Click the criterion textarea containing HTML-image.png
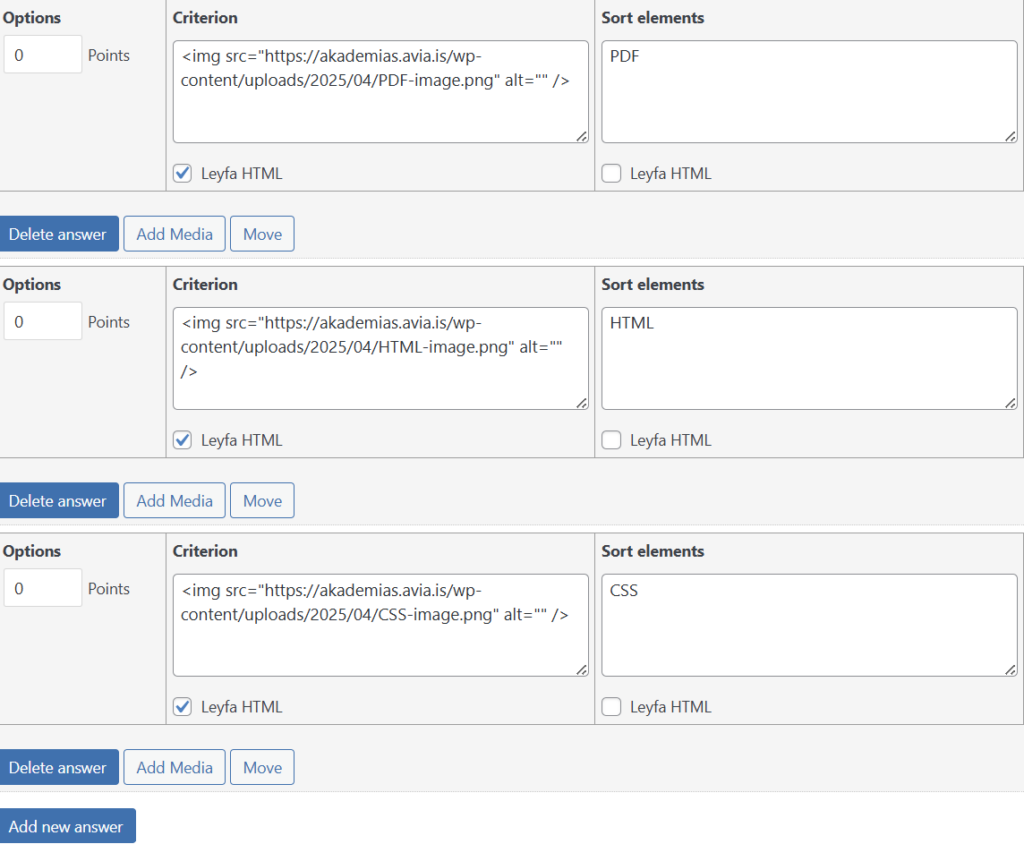1024x844 pixels. click(380, 358)
